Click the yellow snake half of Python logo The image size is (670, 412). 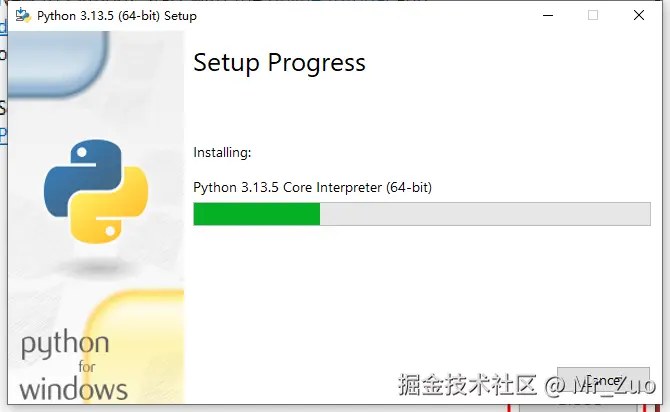coord(110,212)
